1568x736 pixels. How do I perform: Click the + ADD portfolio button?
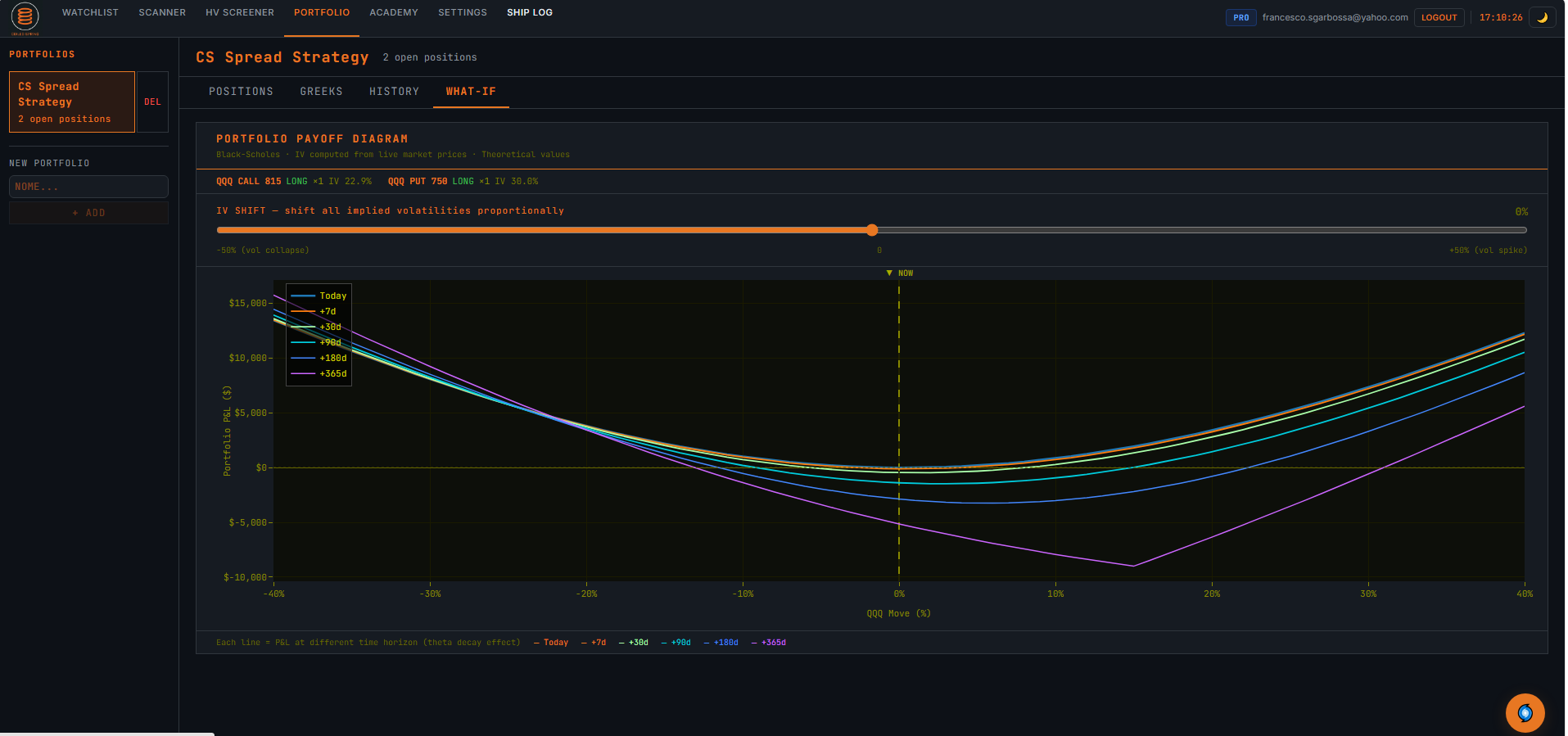pyautogui.click(x=88, y=213)
